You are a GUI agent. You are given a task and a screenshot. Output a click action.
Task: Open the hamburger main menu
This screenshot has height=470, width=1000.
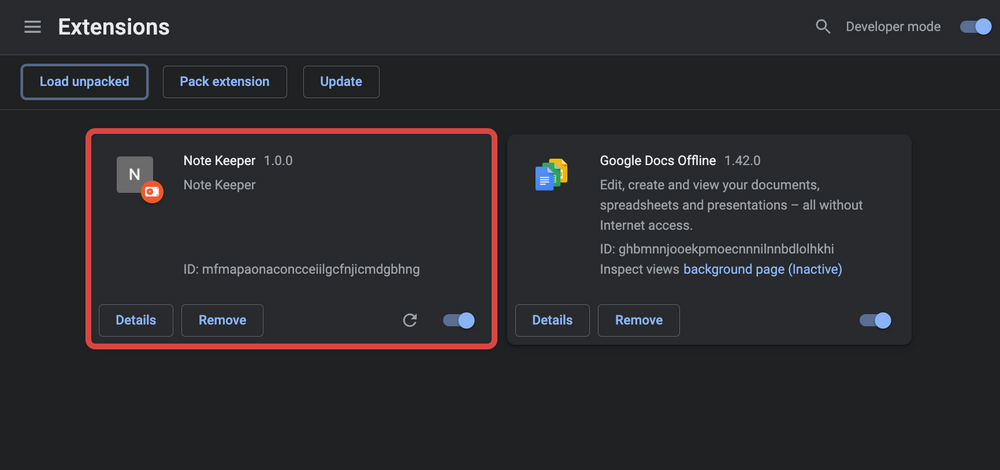tap(33, 27)
